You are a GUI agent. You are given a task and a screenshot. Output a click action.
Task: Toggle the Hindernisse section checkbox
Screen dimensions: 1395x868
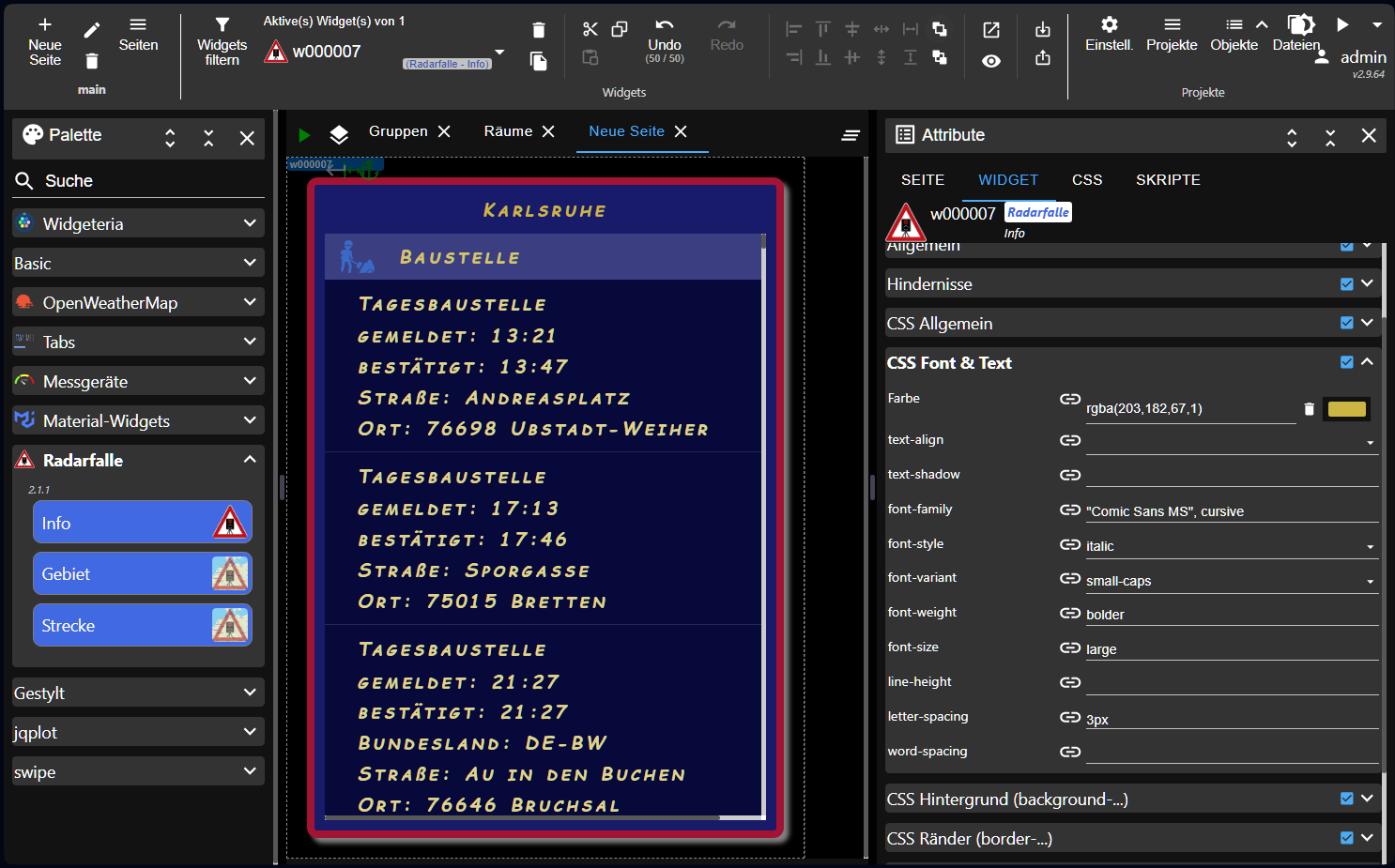(1346, 283)
